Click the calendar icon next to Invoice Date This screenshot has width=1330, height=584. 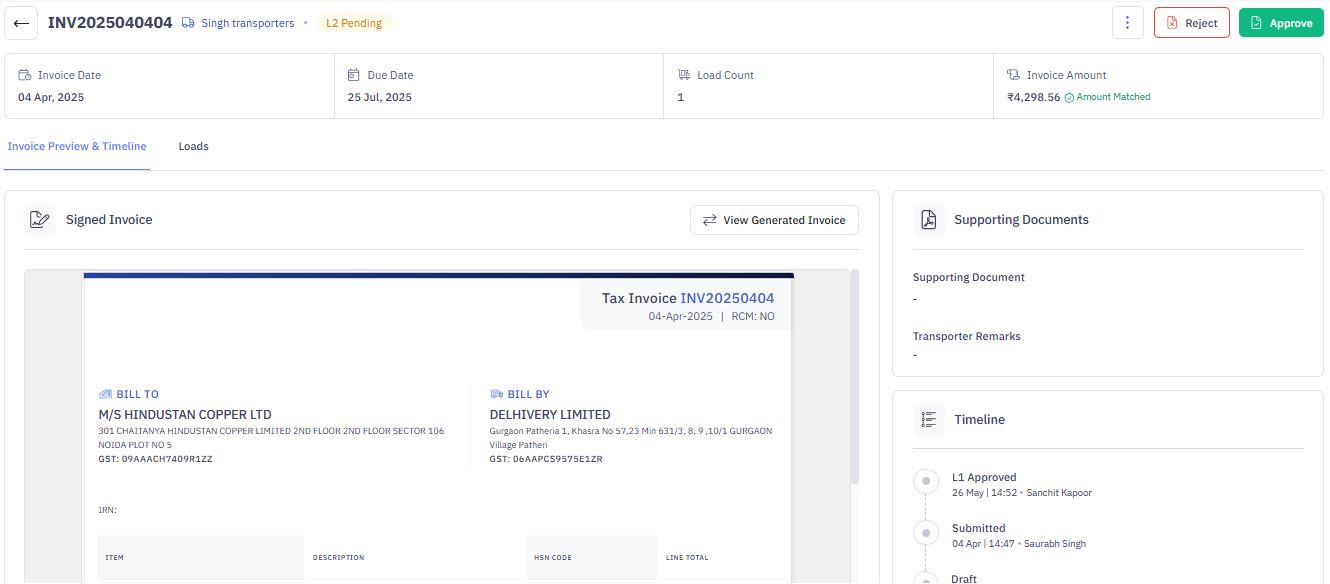coord(25,75)
